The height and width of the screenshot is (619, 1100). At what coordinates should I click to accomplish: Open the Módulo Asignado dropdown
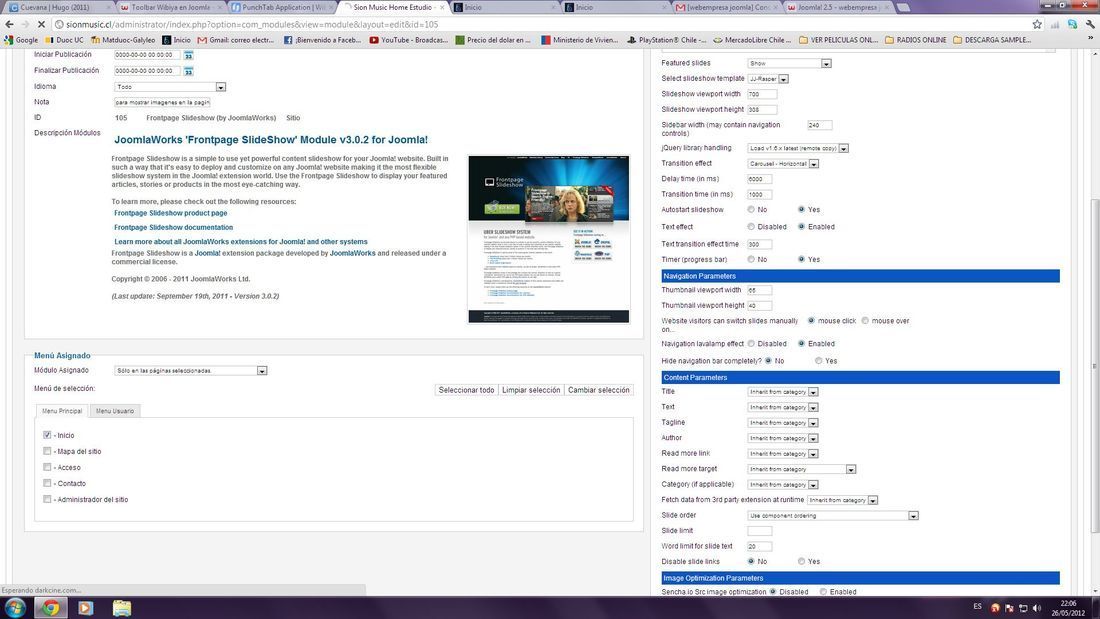191,371
